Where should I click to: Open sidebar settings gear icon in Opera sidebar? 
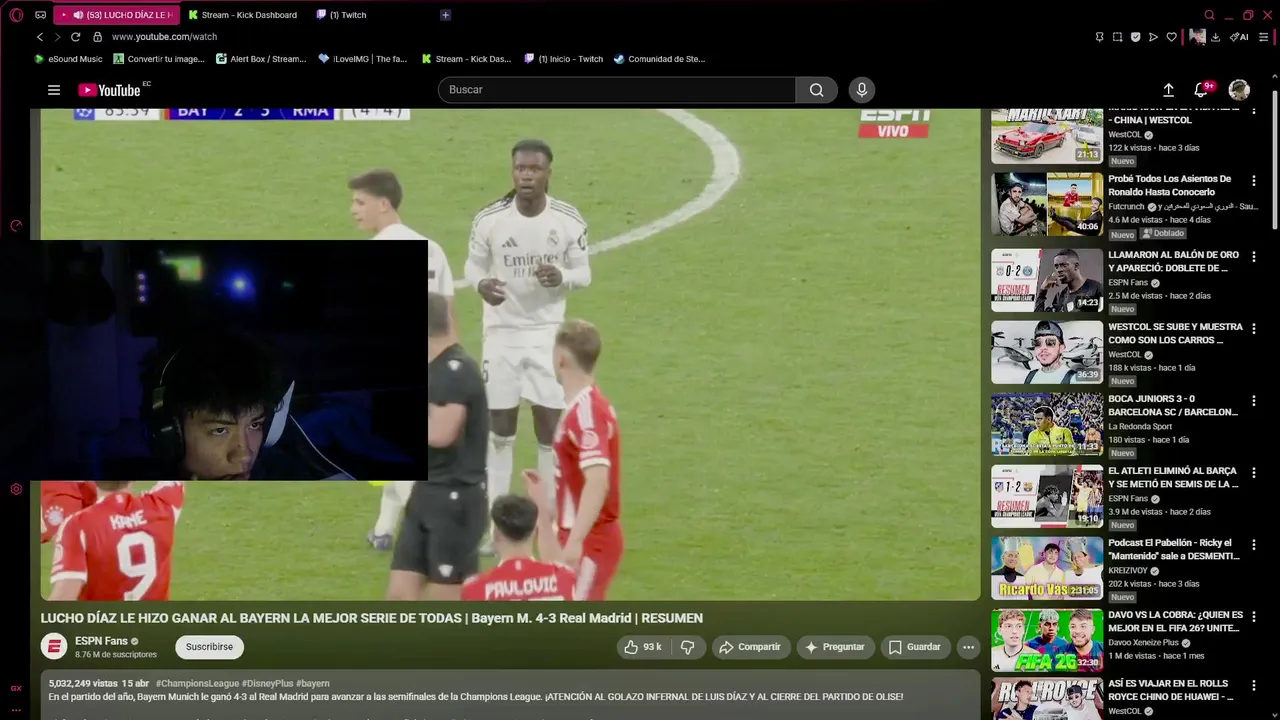pyautogui.click(x=16, y=489)
